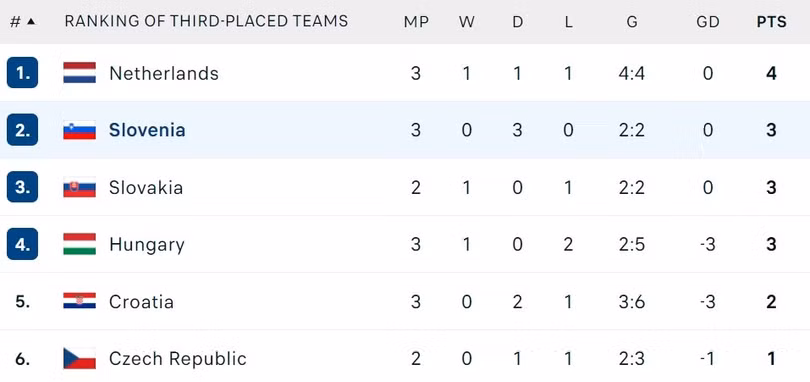Click the G goals column header
The image size is (810, 382).
[632, 22]
